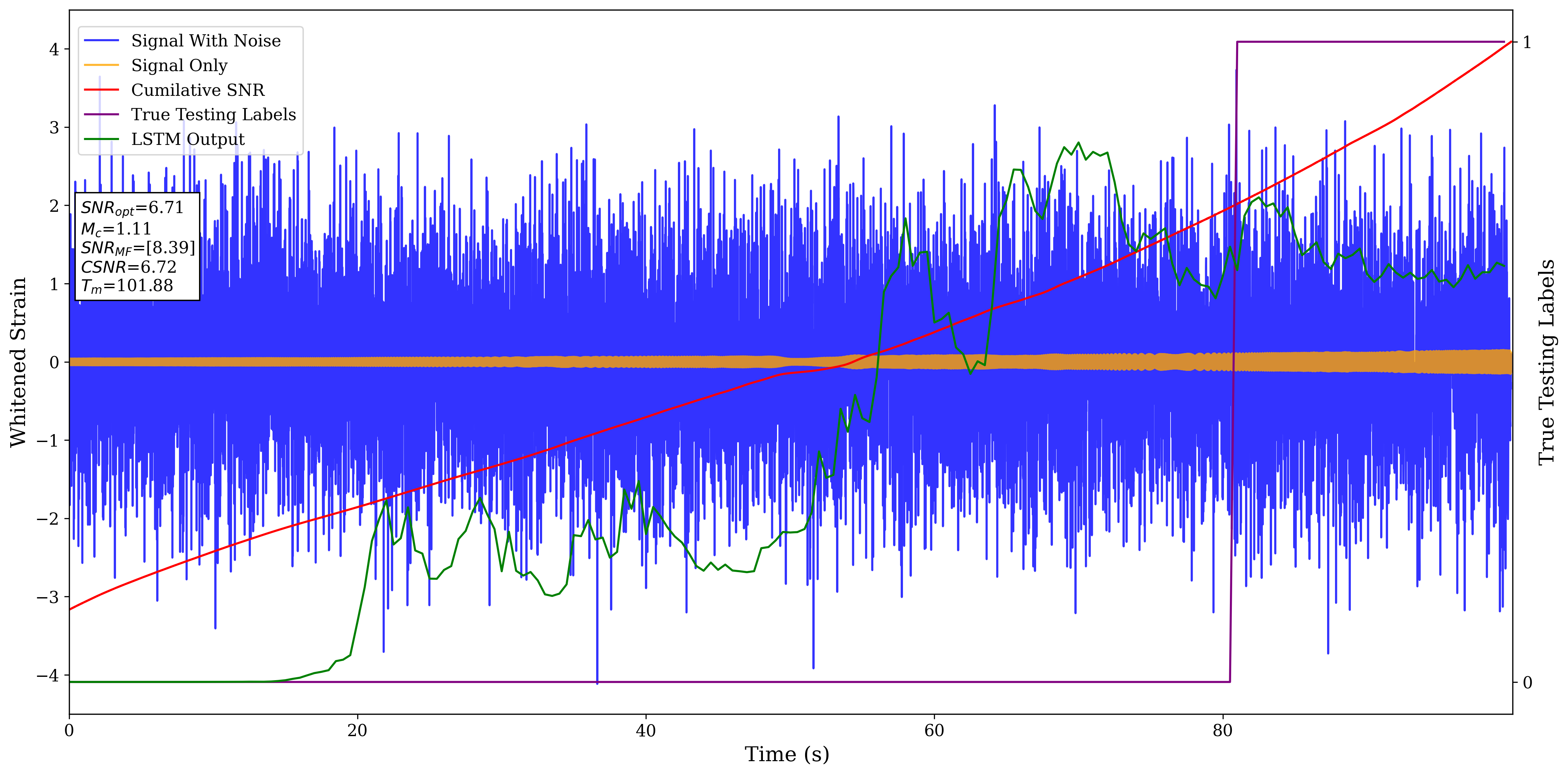Click the 'Time (s)' x-axis label

tap(786, 754)
